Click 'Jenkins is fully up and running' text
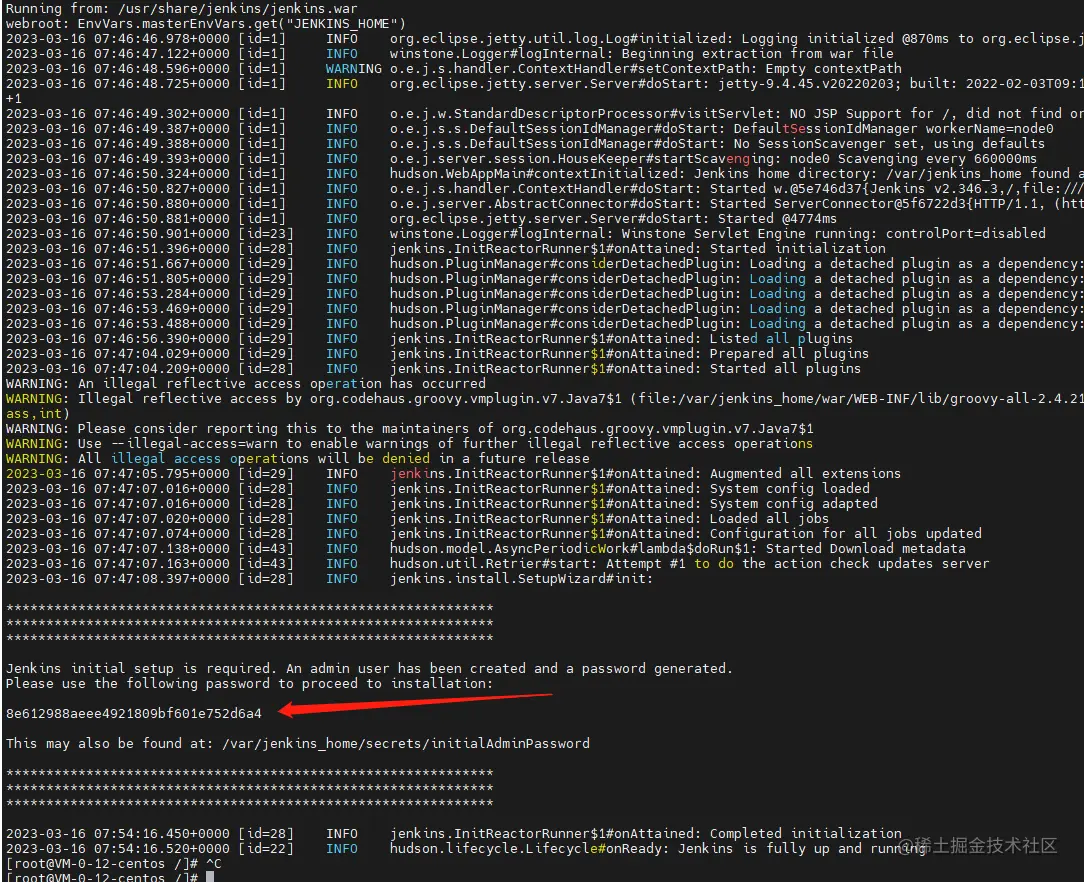The image size is (1084, 882). [x=802, y=849]
